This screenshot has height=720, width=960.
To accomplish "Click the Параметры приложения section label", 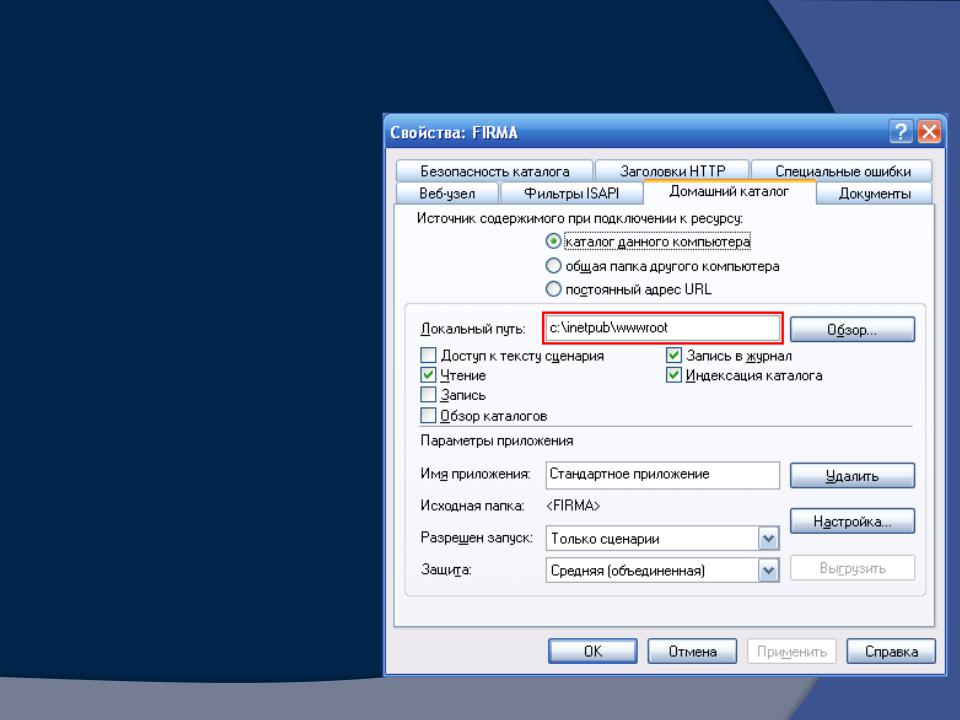I will pos(497,441).
